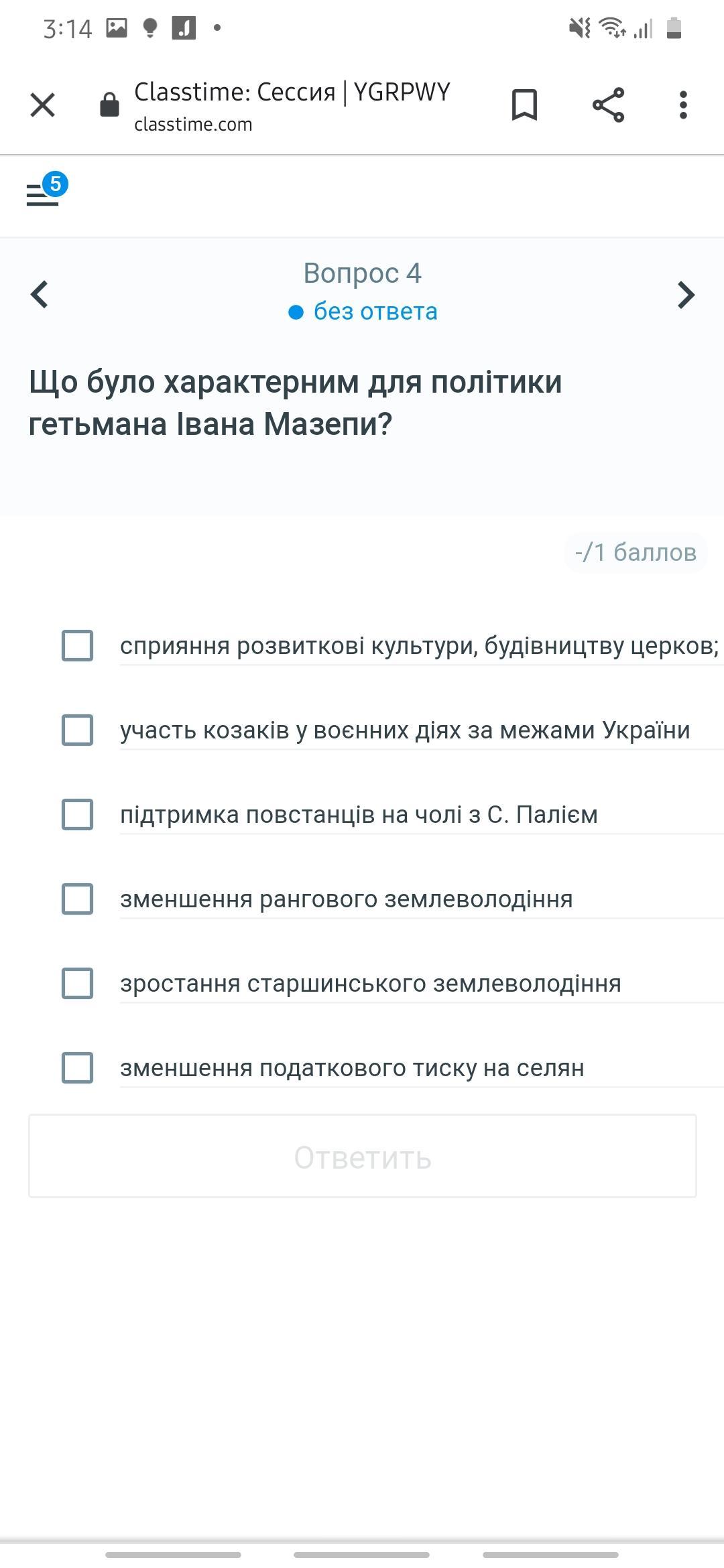The height and width of the screenshot is (1568, 724).
Task: Check 'зменшення рангового землеволодіння' checkbox
Action: coord(77,899)
